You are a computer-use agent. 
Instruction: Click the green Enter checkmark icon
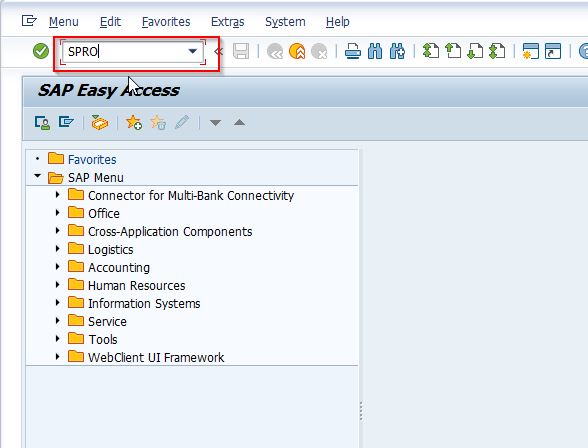tap(41, 51)
